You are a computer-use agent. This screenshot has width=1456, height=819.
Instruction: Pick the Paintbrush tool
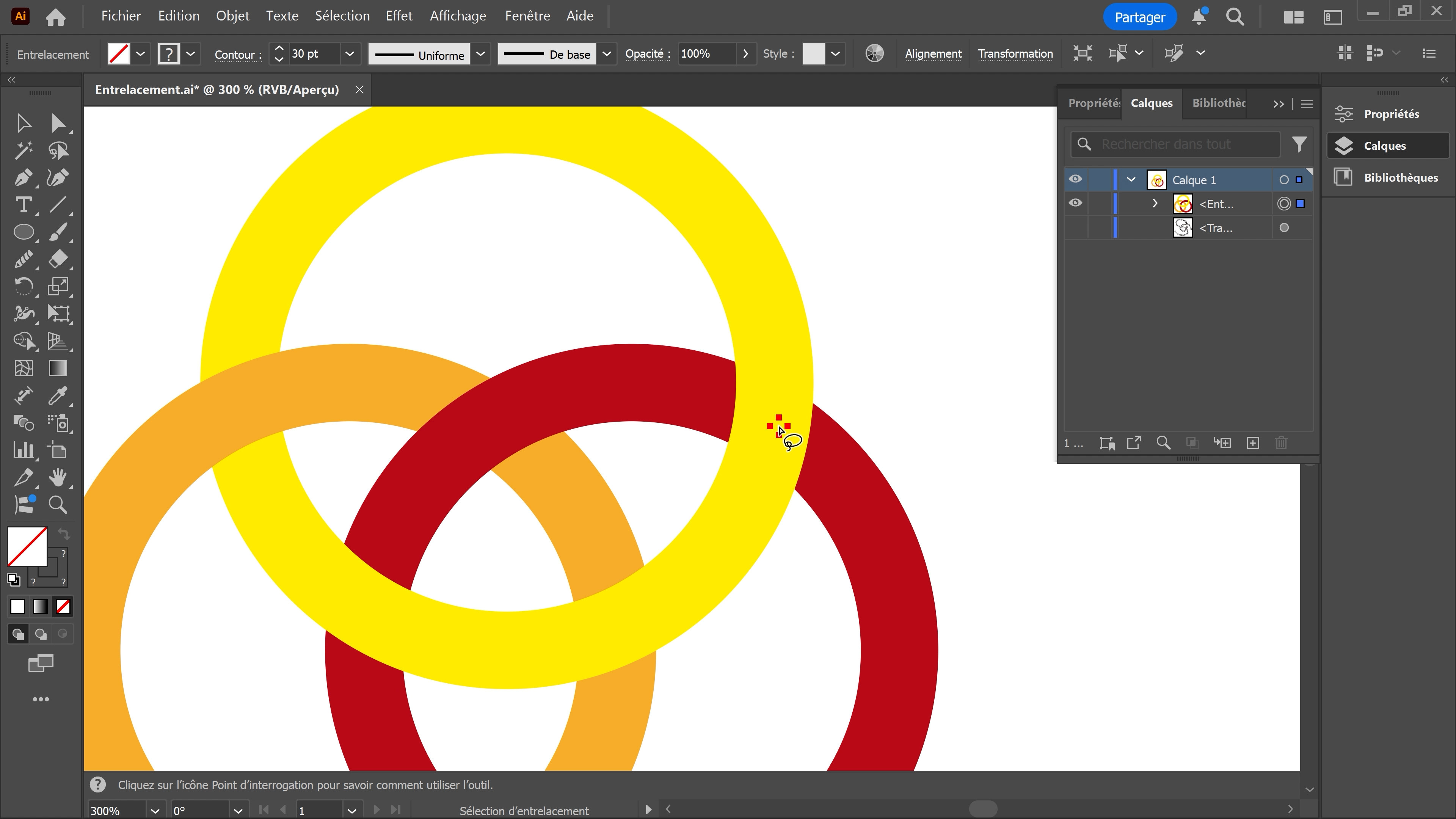point(58,232)
